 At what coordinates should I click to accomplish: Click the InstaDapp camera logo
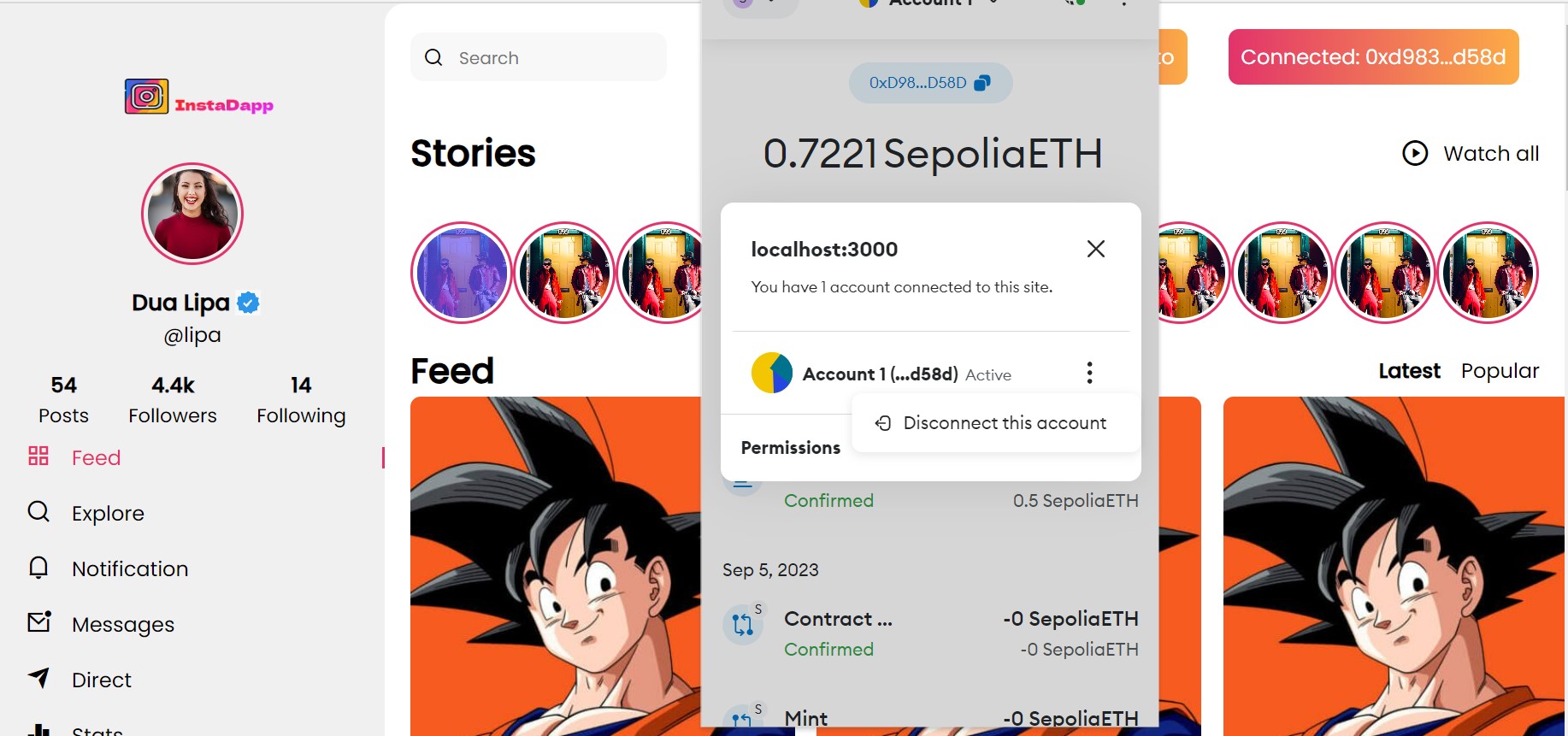[x=146, y=97]
